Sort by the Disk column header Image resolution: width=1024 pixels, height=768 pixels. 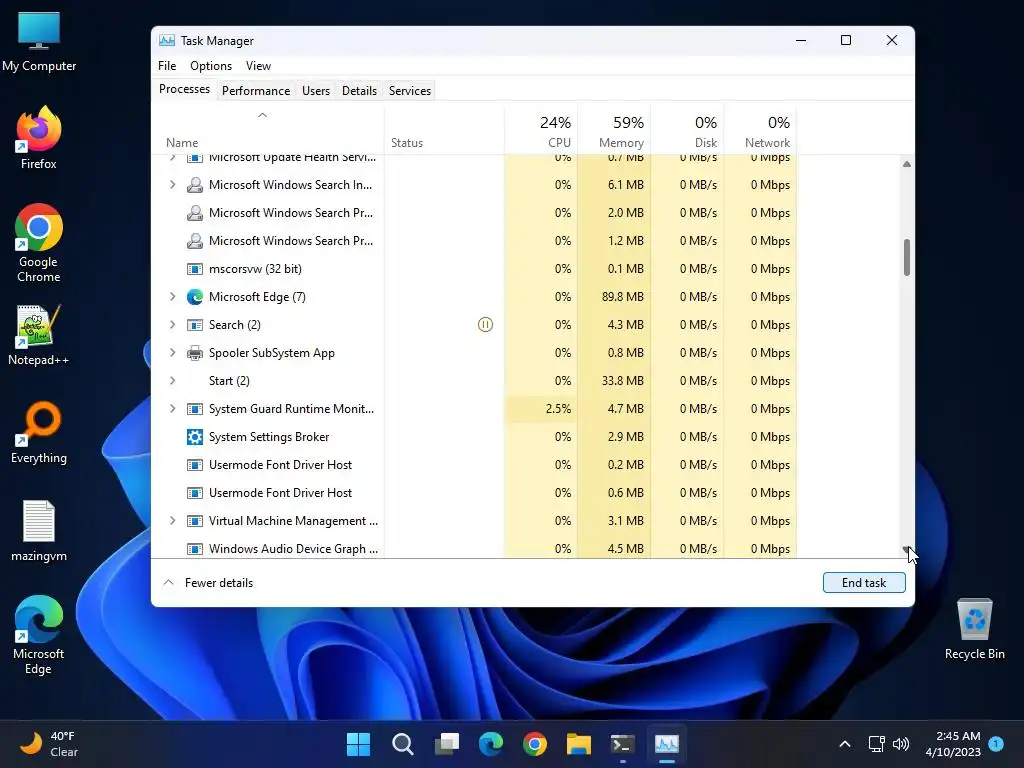pos(687,131)
